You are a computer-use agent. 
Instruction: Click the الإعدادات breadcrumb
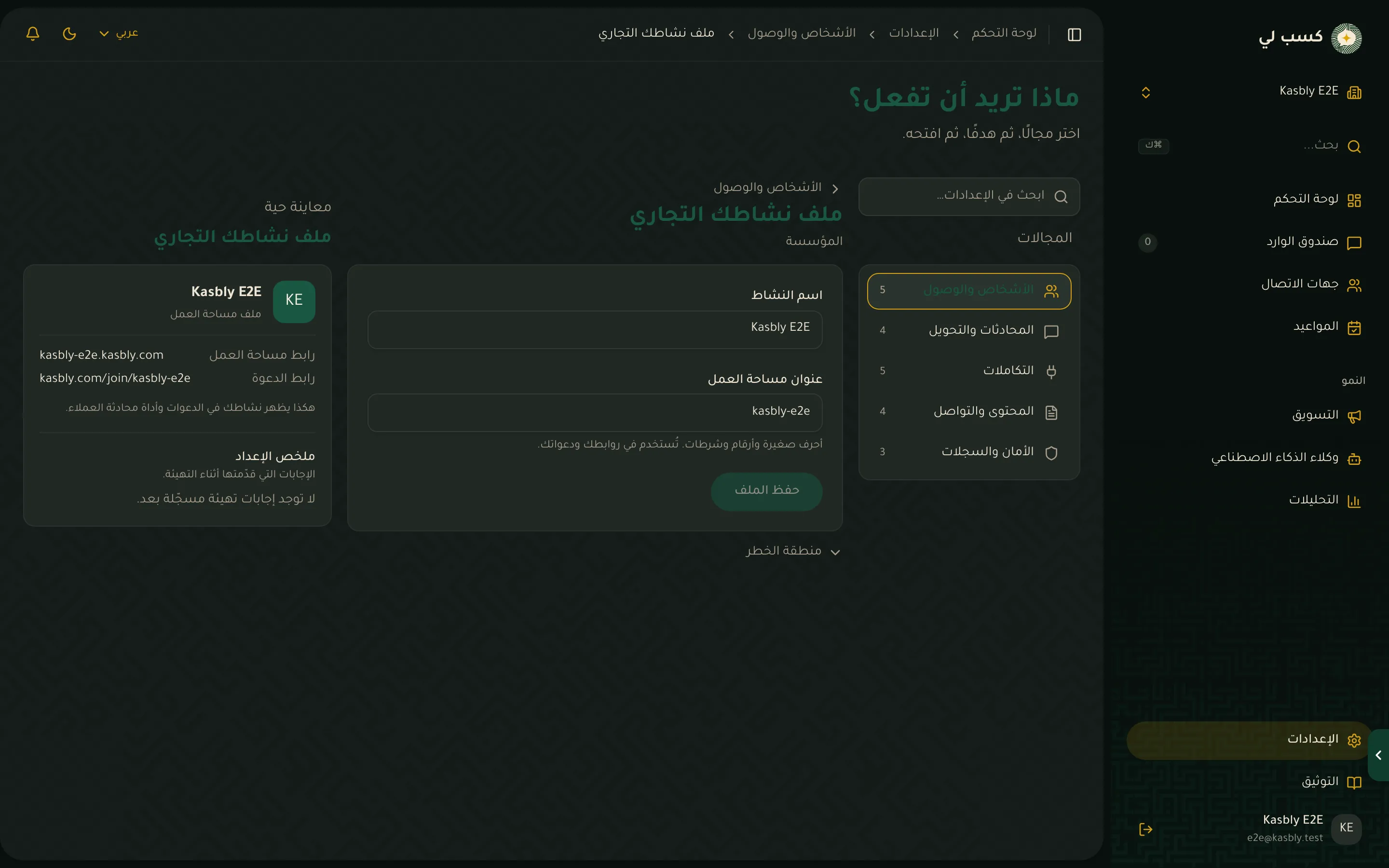[x=914, y=33]
